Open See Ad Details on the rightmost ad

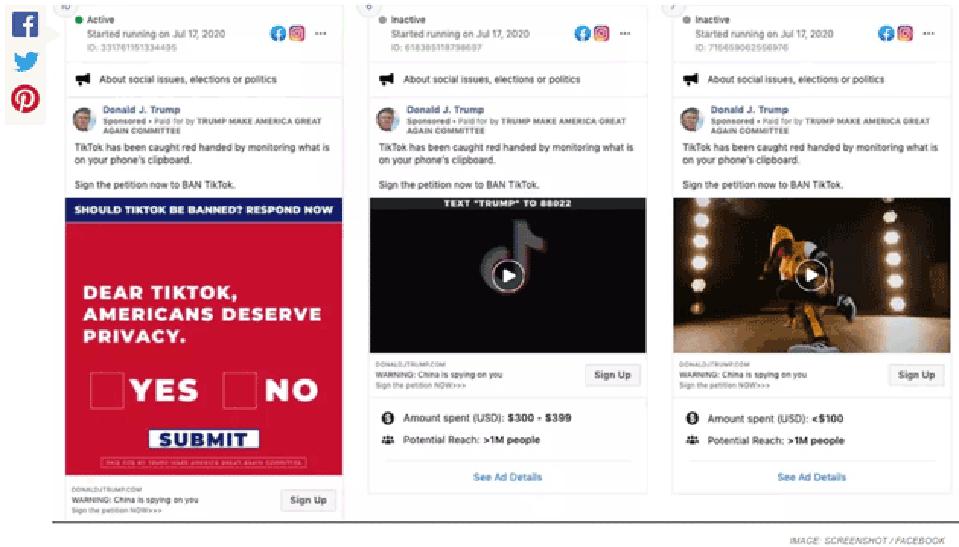point(812,477)
